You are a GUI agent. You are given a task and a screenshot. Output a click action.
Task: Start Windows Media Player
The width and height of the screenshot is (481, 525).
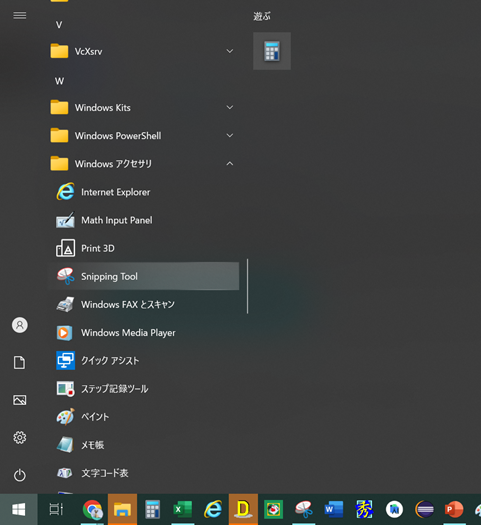coord(144,332)
